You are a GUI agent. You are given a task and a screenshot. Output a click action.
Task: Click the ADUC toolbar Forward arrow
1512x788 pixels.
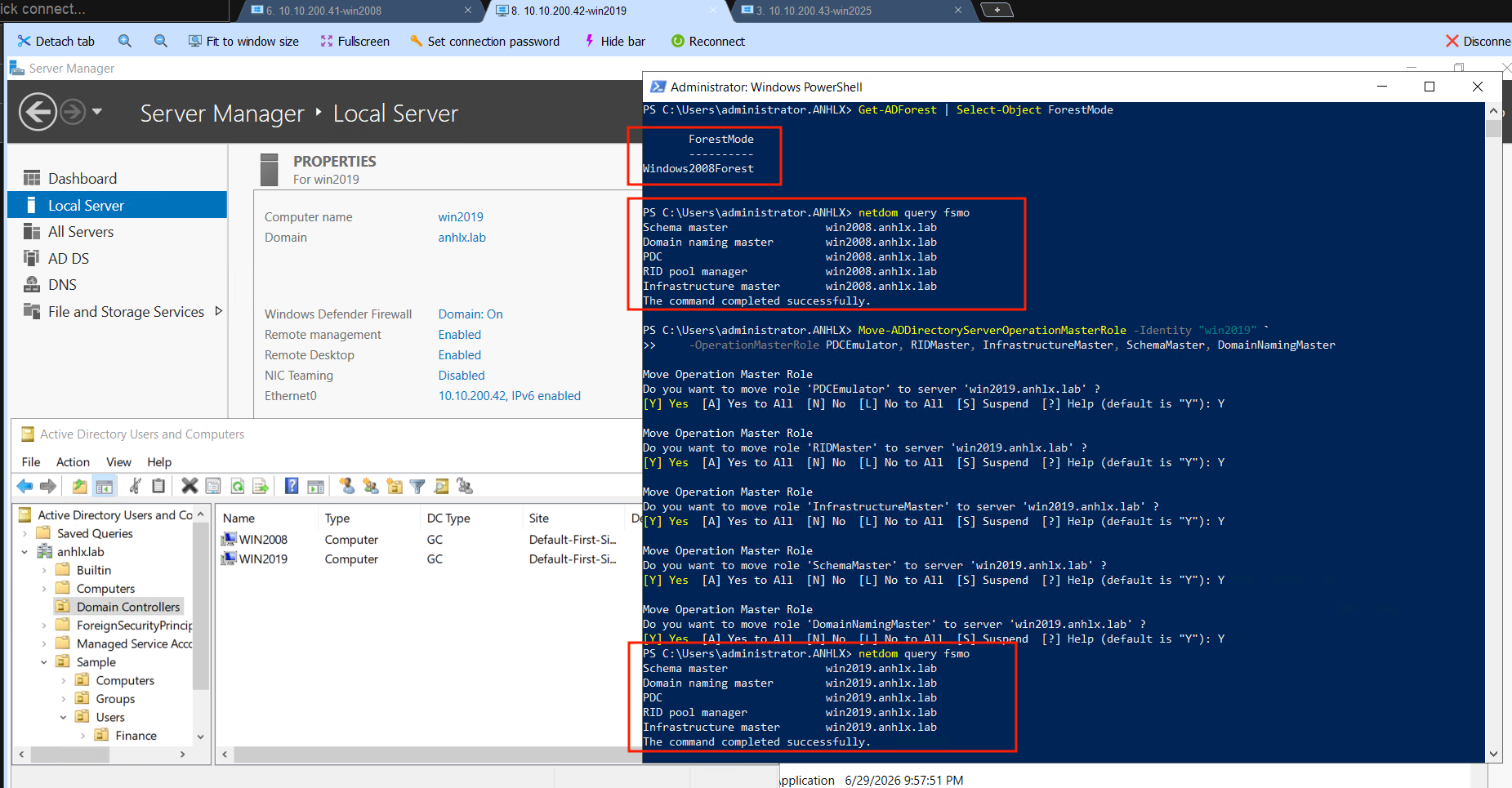48,487
